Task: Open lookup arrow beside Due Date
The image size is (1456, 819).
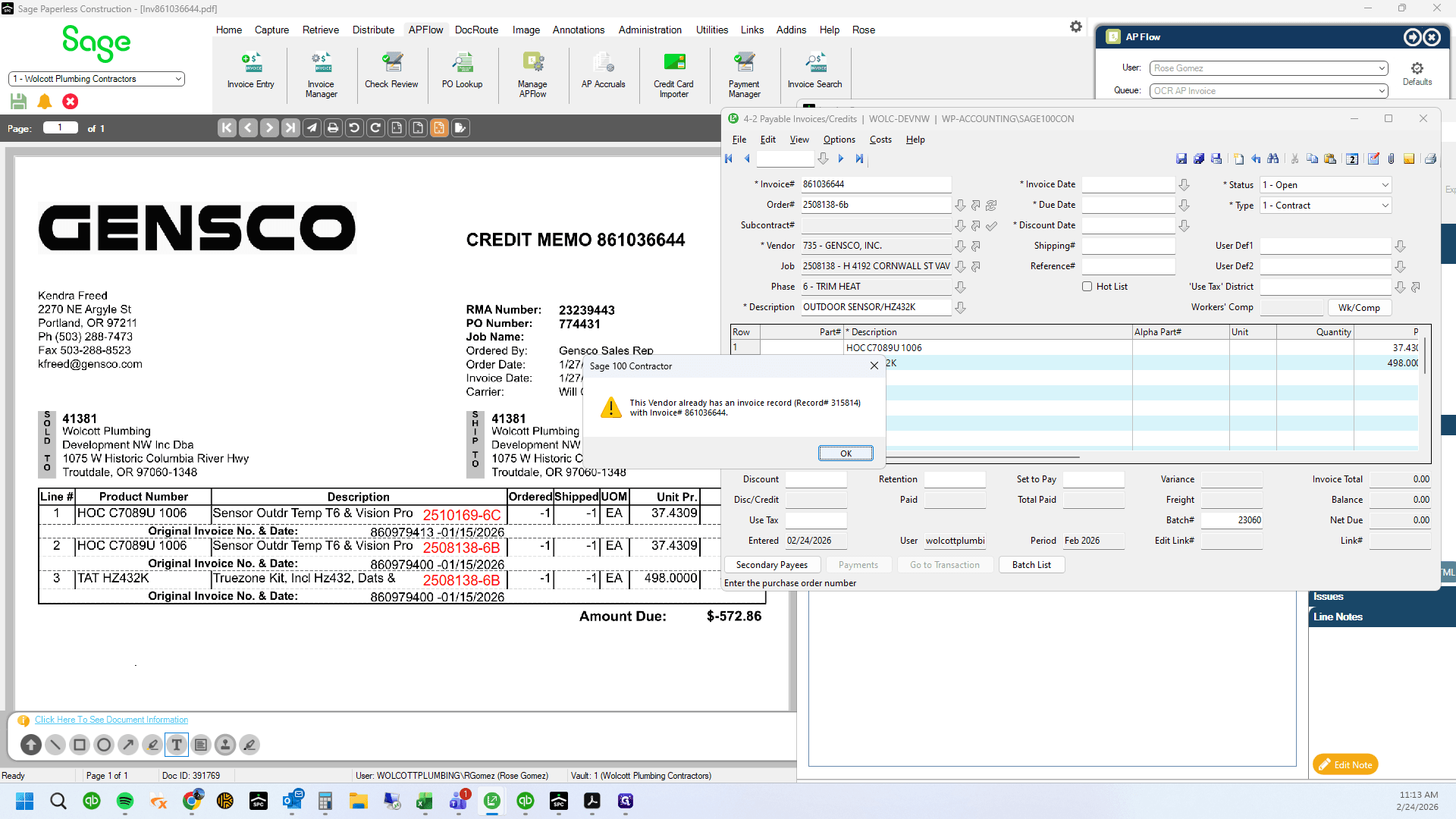Action: pos(1184,206)
